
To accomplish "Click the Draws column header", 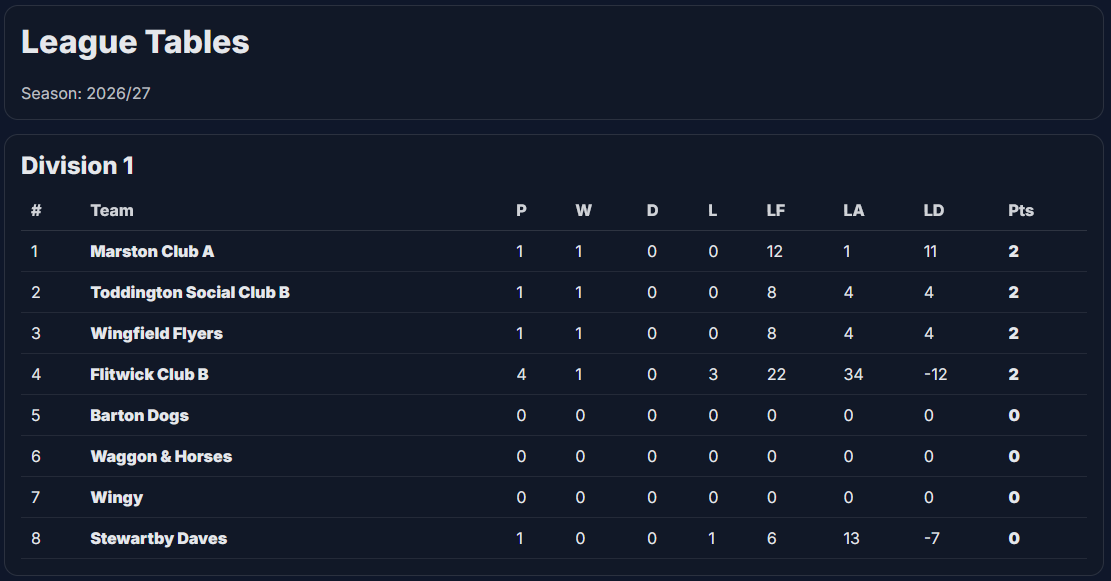I will 652,210.
